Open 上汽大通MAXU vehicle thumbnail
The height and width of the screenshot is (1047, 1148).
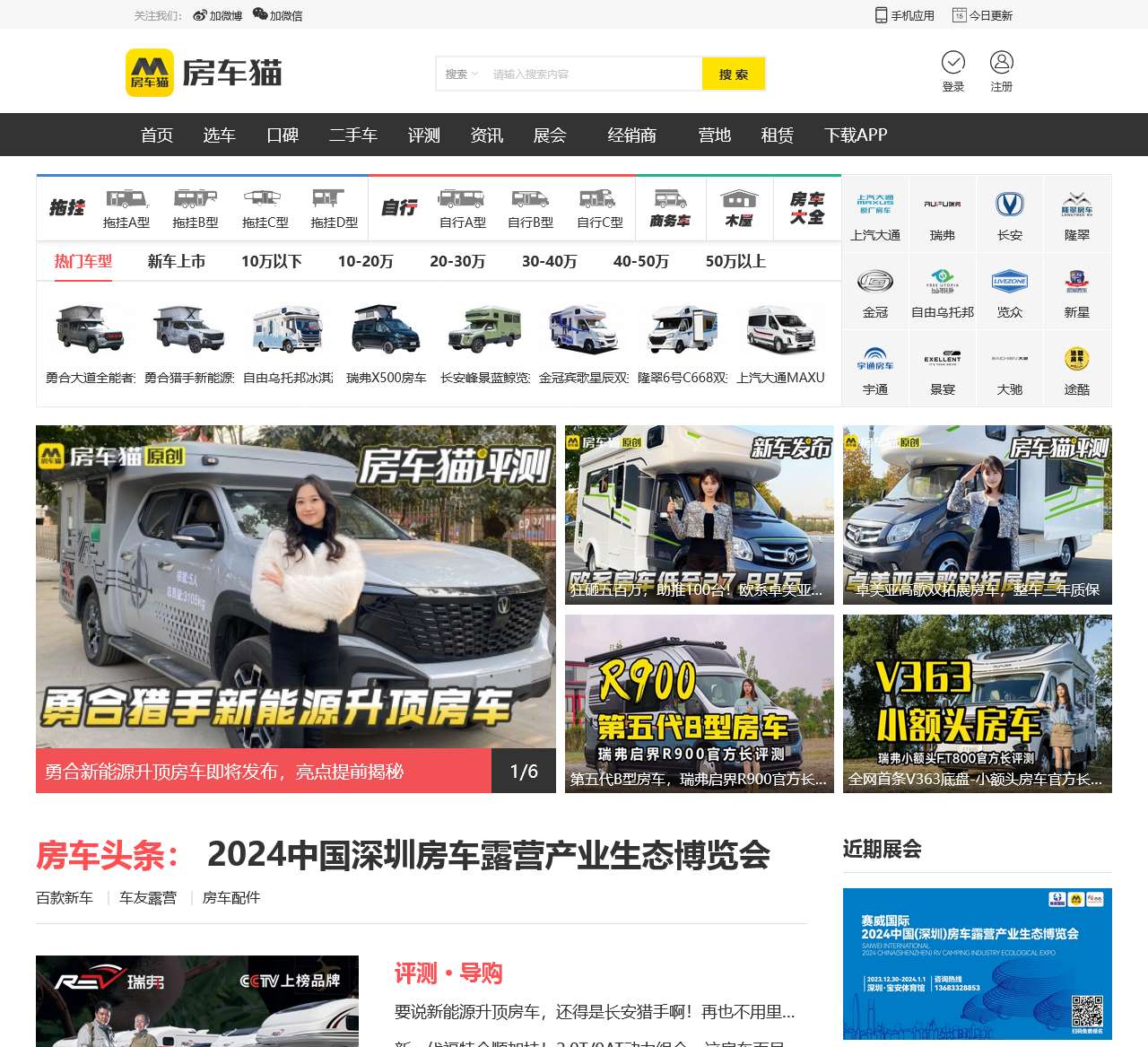pyautogui.click(x=781, y=328)
